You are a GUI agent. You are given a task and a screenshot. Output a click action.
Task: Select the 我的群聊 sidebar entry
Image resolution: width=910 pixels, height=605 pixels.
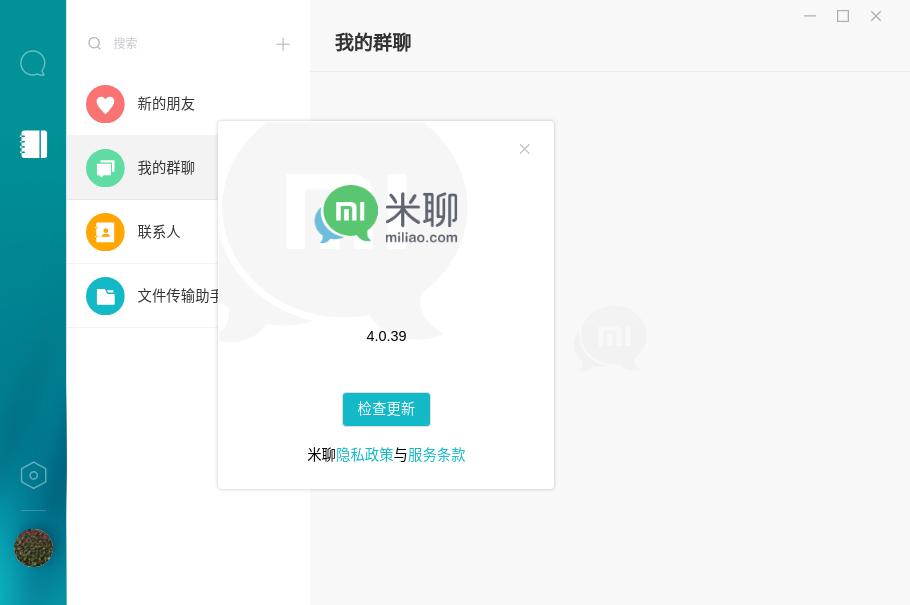pyautogui.click(x=165, y=168)
